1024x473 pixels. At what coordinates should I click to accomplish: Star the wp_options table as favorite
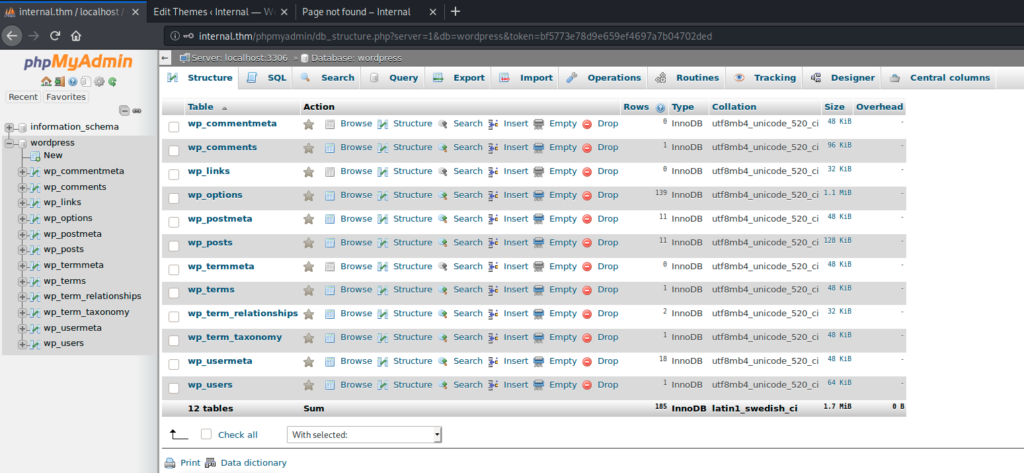309,195
